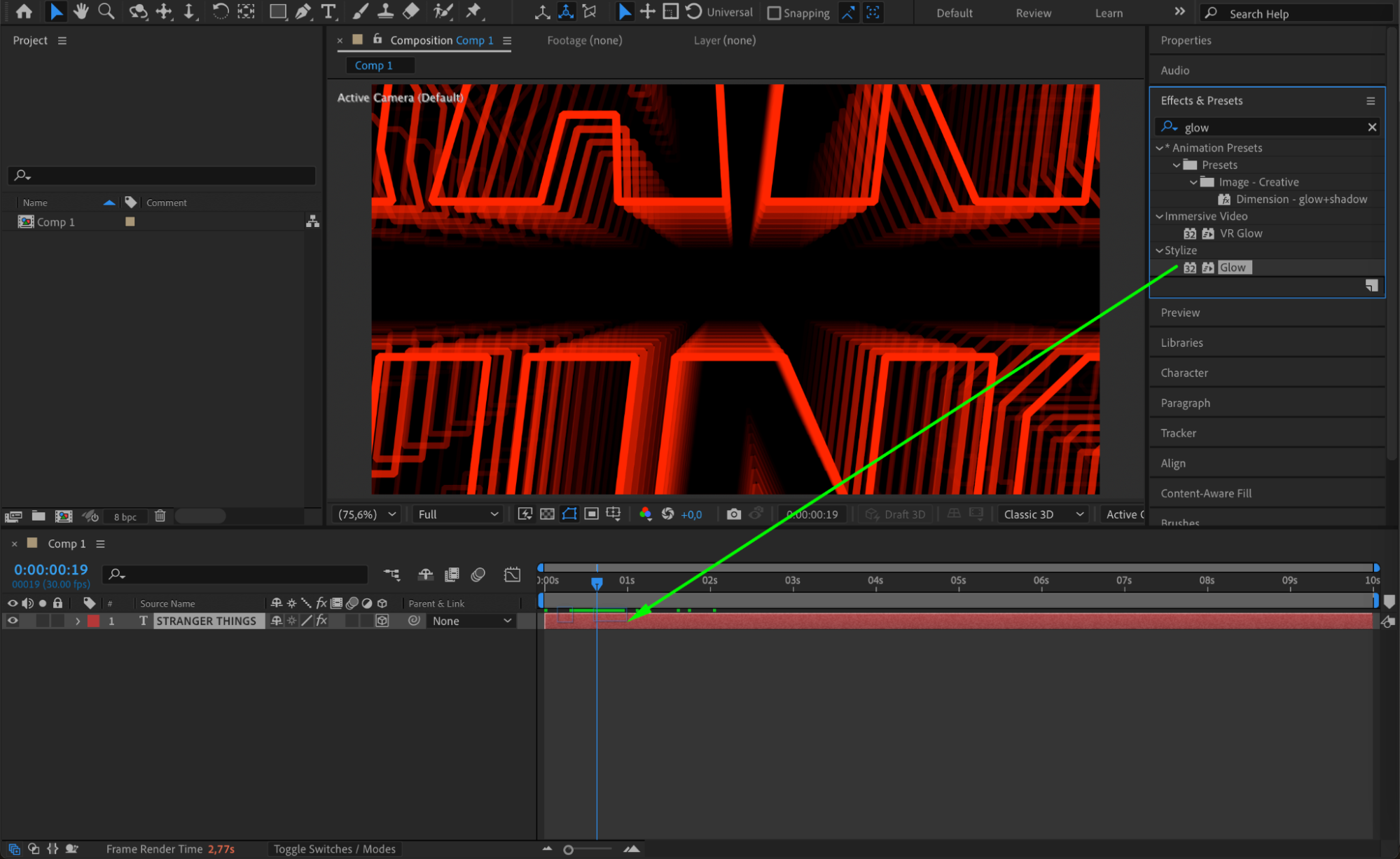The height and width of the screenshot is (859, 1400).
Task: Select the Glow effect under Stylize
Action: tap(1232, 268)
